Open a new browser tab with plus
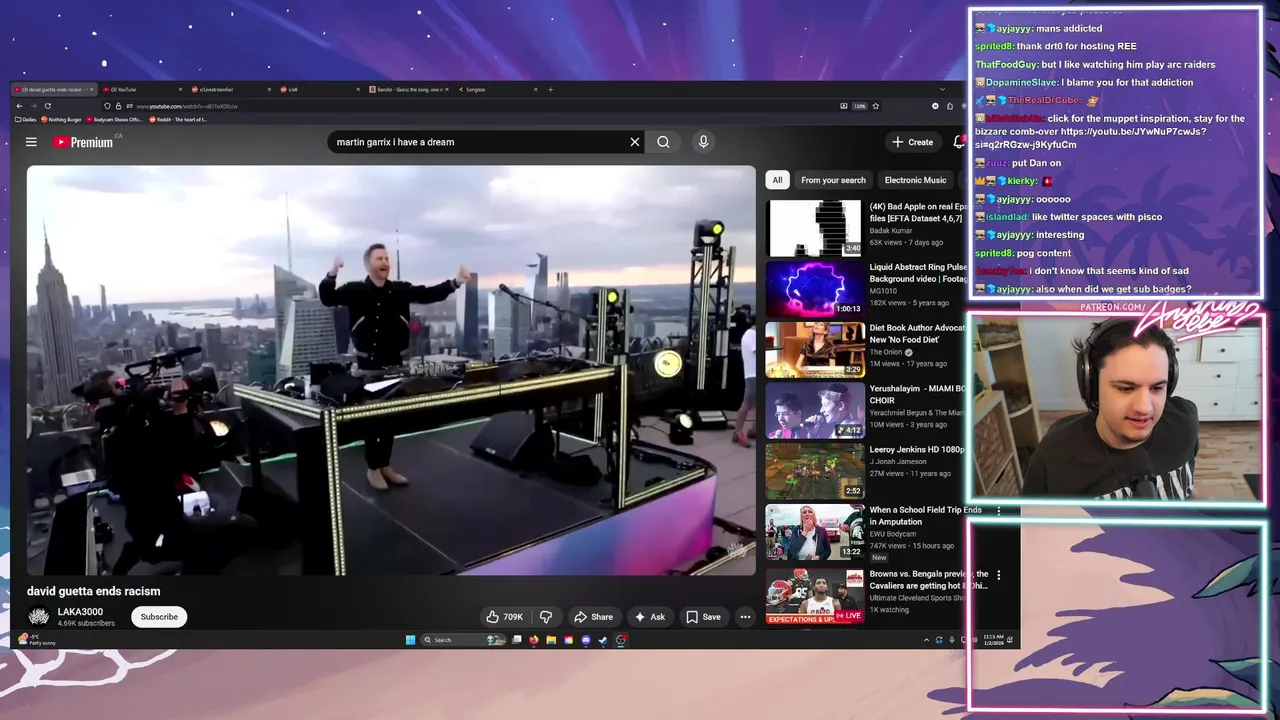Image resolution: width=1280 pixels, height=720 pixels. (x=550, y=89)
